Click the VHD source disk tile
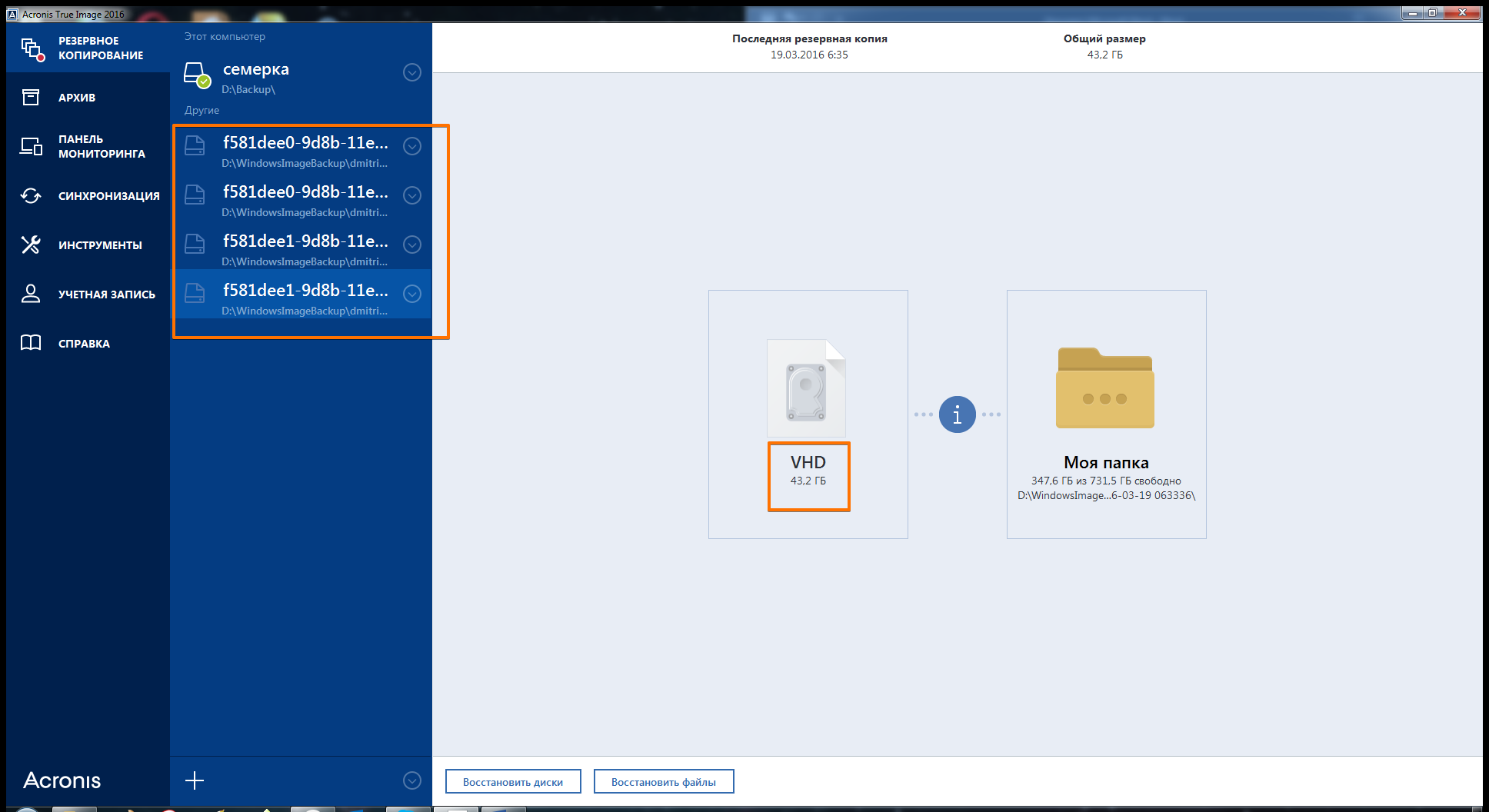This screenshot has width=1489, height=812. pyautogui.click(x=808, y=414)
